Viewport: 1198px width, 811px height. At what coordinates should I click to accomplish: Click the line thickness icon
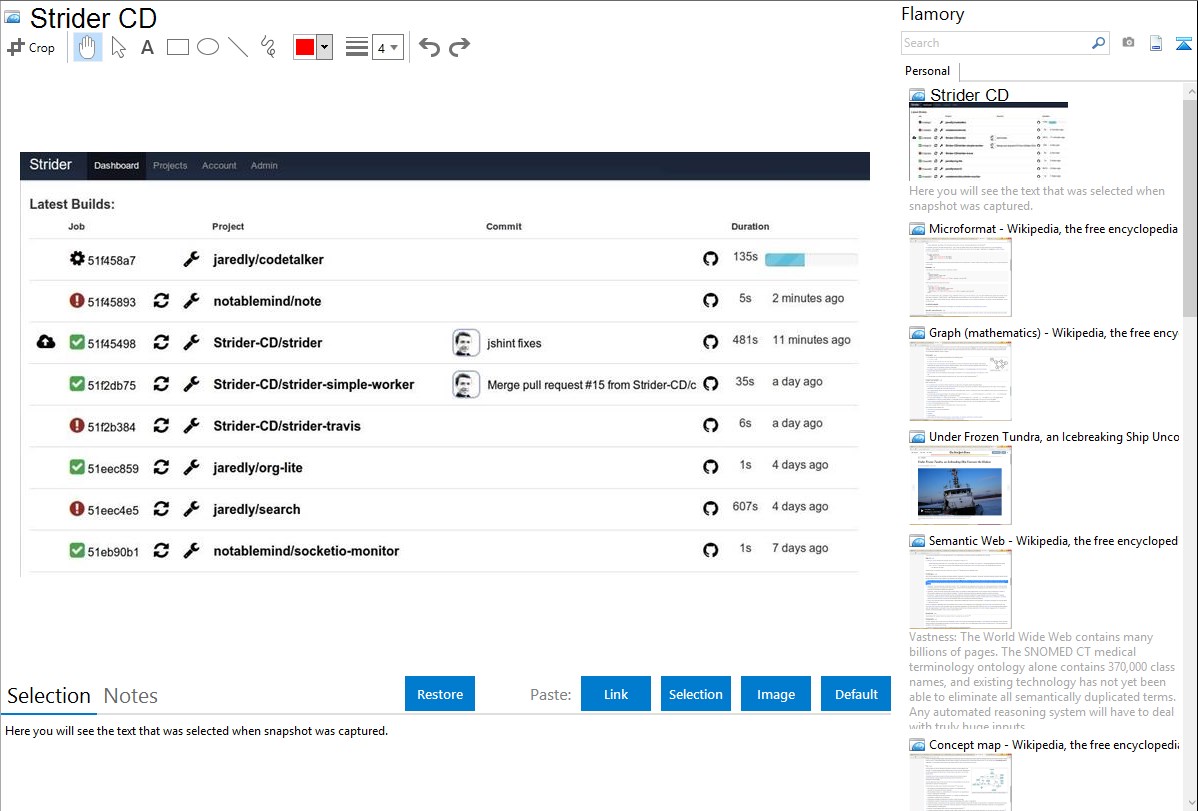click(x=357, y=47)
